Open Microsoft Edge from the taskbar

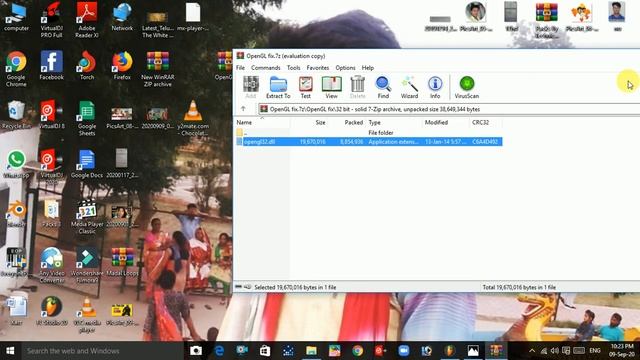tap(219, 351)
